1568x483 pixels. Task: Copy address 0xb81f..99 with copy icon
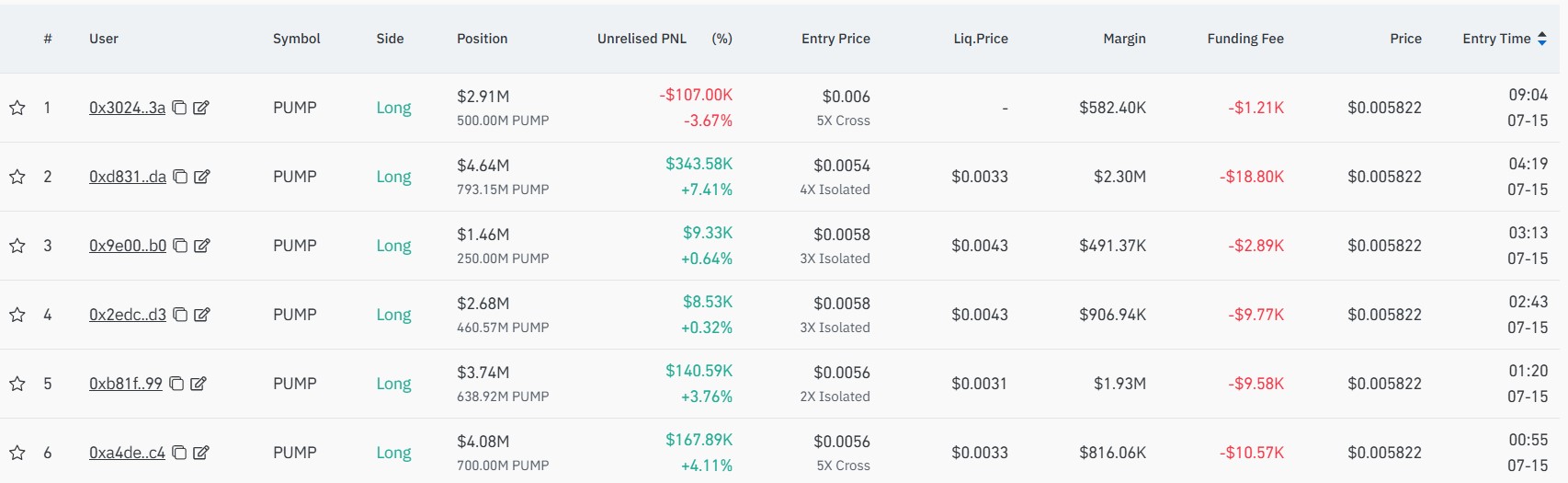click(176, 384)
